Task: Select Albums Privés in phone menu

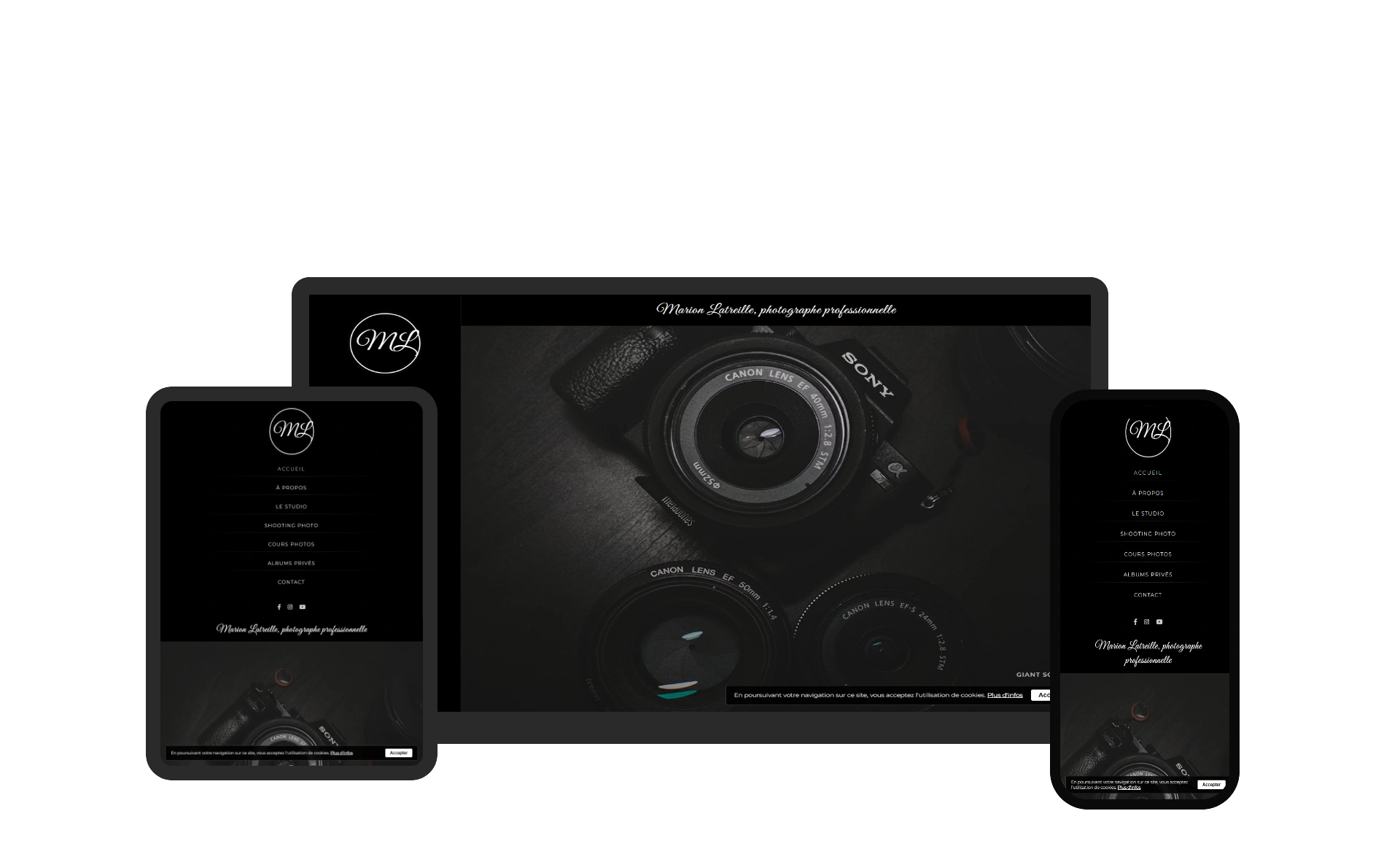Action: 1148,575
